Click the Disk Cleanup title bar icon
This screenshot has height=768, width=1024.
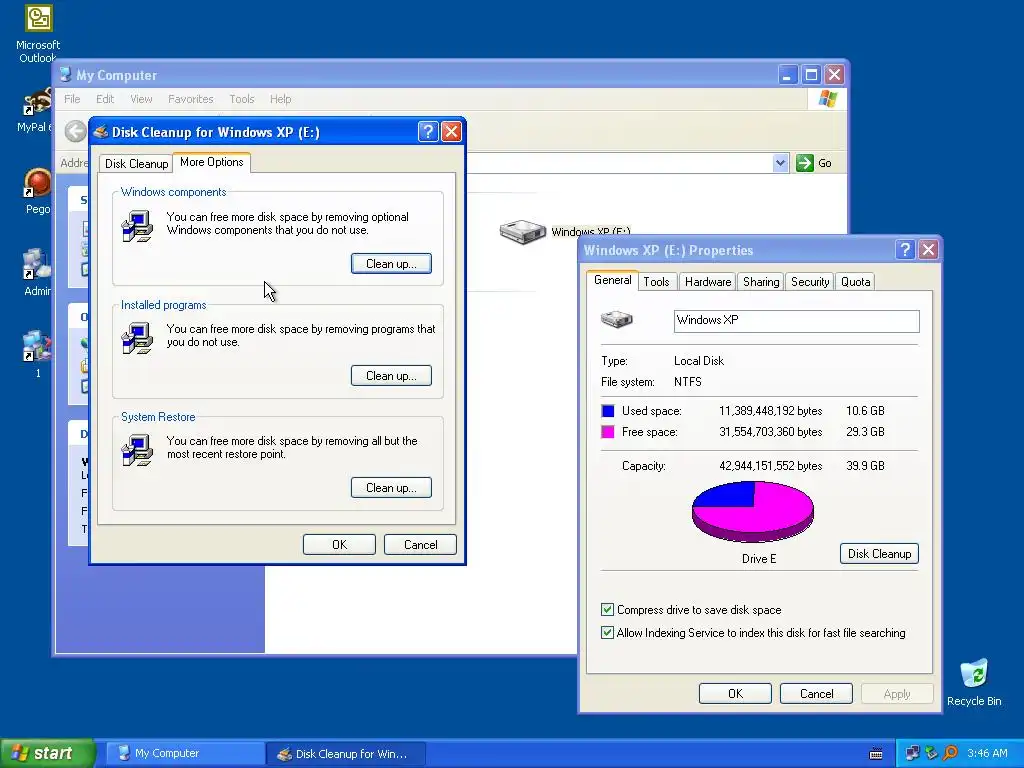101,132
